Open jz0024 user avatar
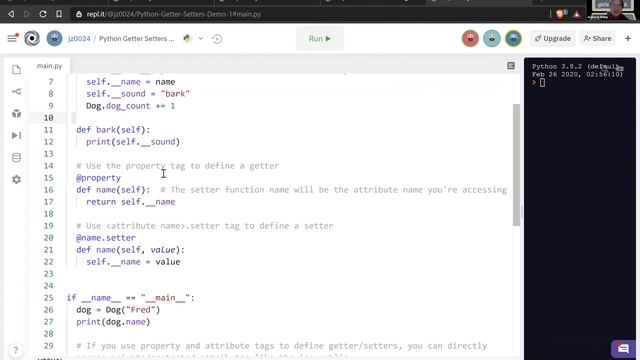The image size is (640, 360). pyautogui.click(x=54, y=38)
